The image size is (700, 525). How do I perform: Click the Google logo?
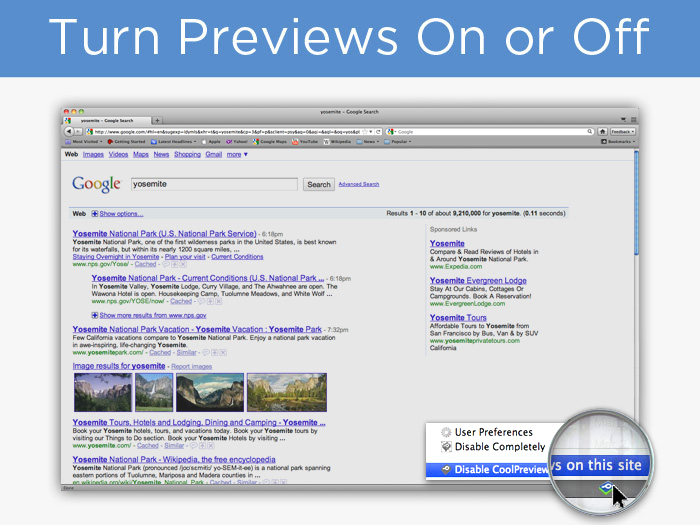96,184
